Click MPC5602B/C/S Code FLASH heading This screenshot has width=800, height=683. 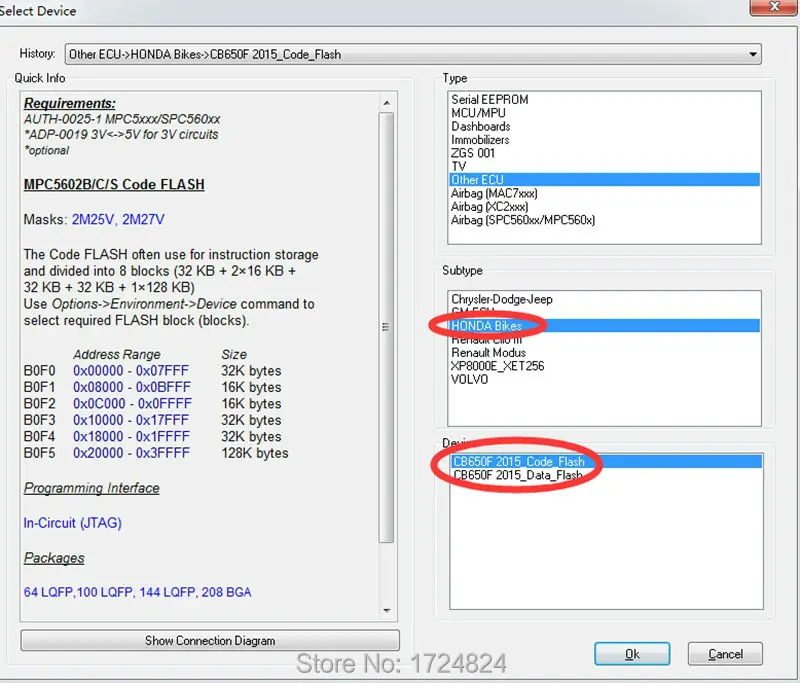click(x=114, y=184)
